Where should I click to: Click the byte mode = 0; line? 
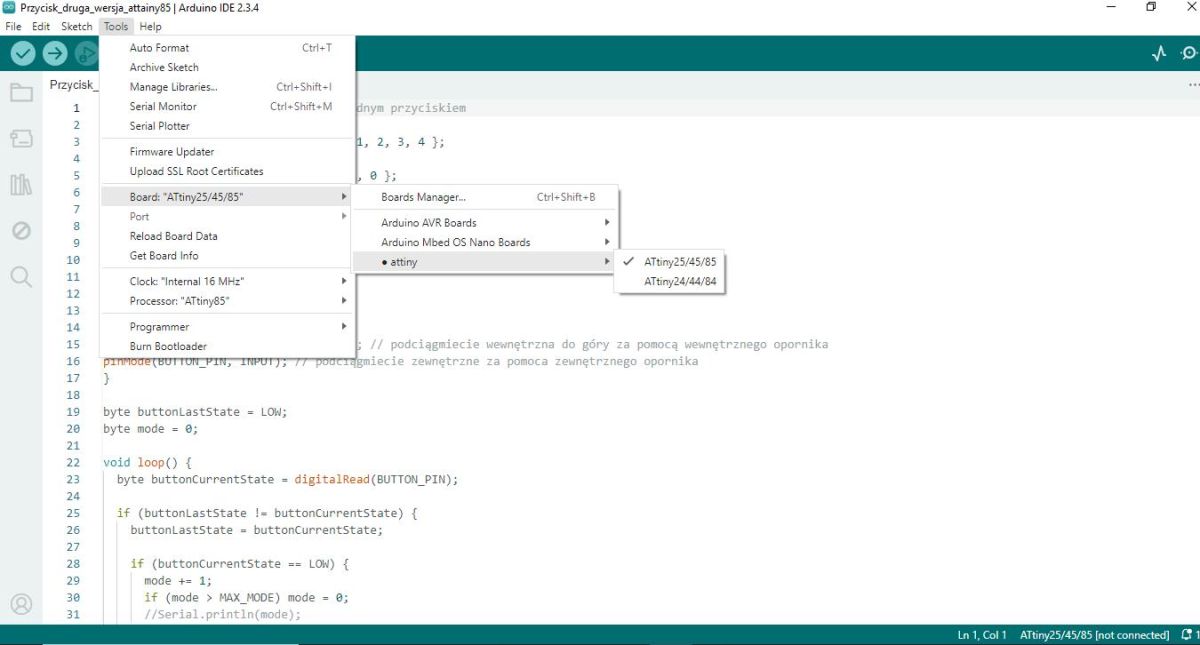coord(151,428)
